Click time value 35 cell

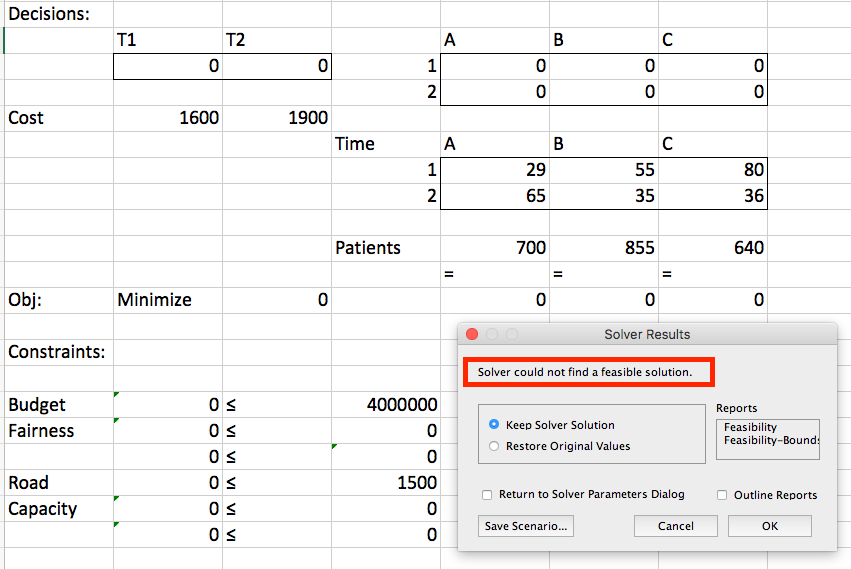(x=604, y=196)
